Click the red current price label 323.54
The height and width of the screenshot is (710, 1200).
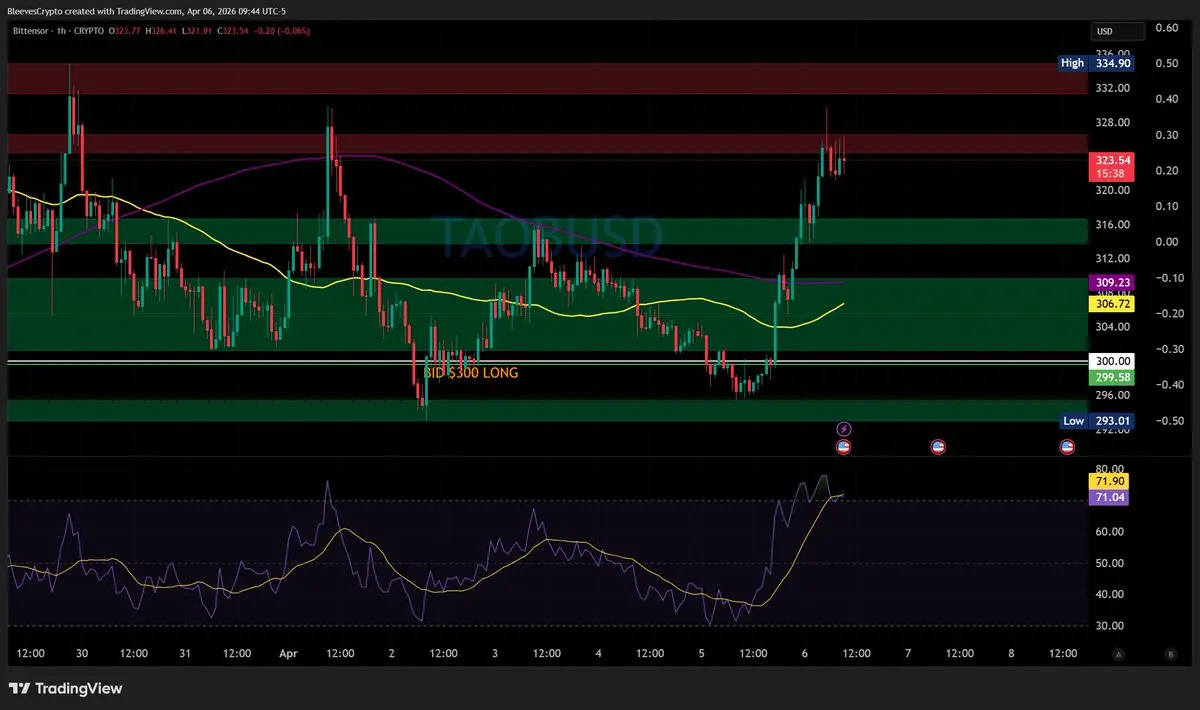(1111, 166)
